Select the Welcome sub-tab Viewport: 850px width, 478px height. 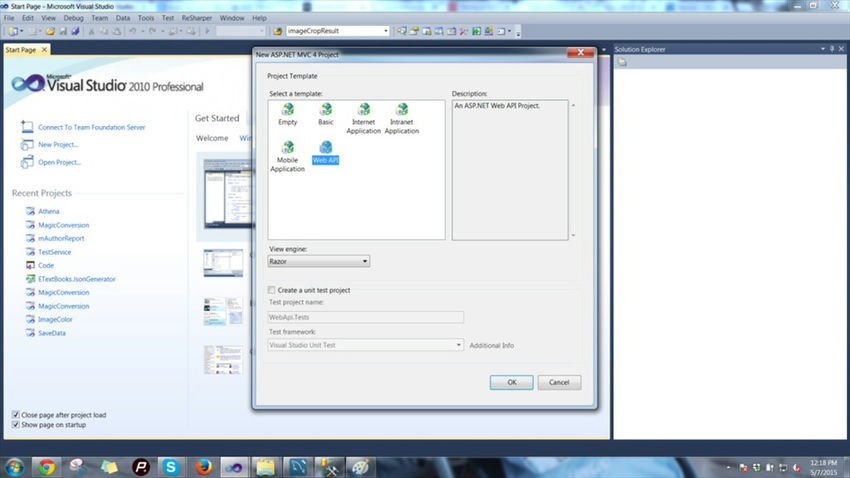pyautogui.click(x=212, y=138)
